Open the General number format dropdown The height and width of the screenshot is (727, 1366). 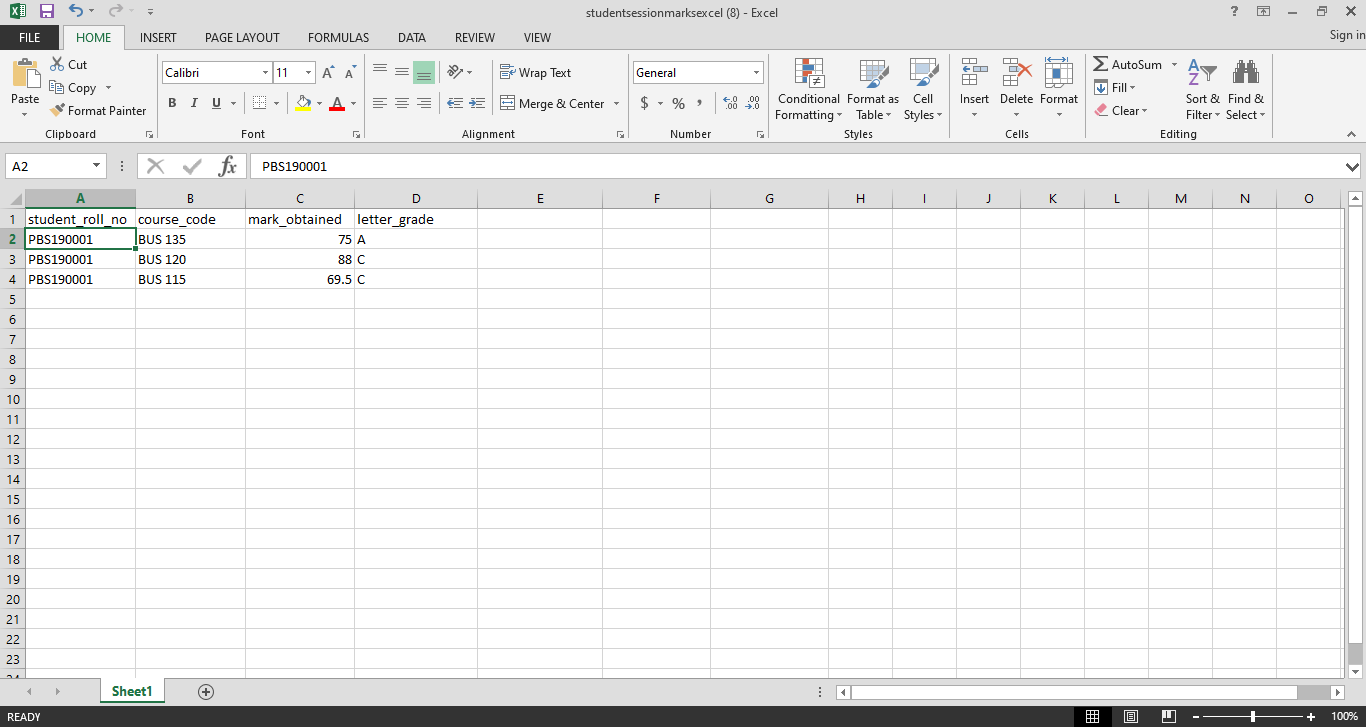(757, 72)
